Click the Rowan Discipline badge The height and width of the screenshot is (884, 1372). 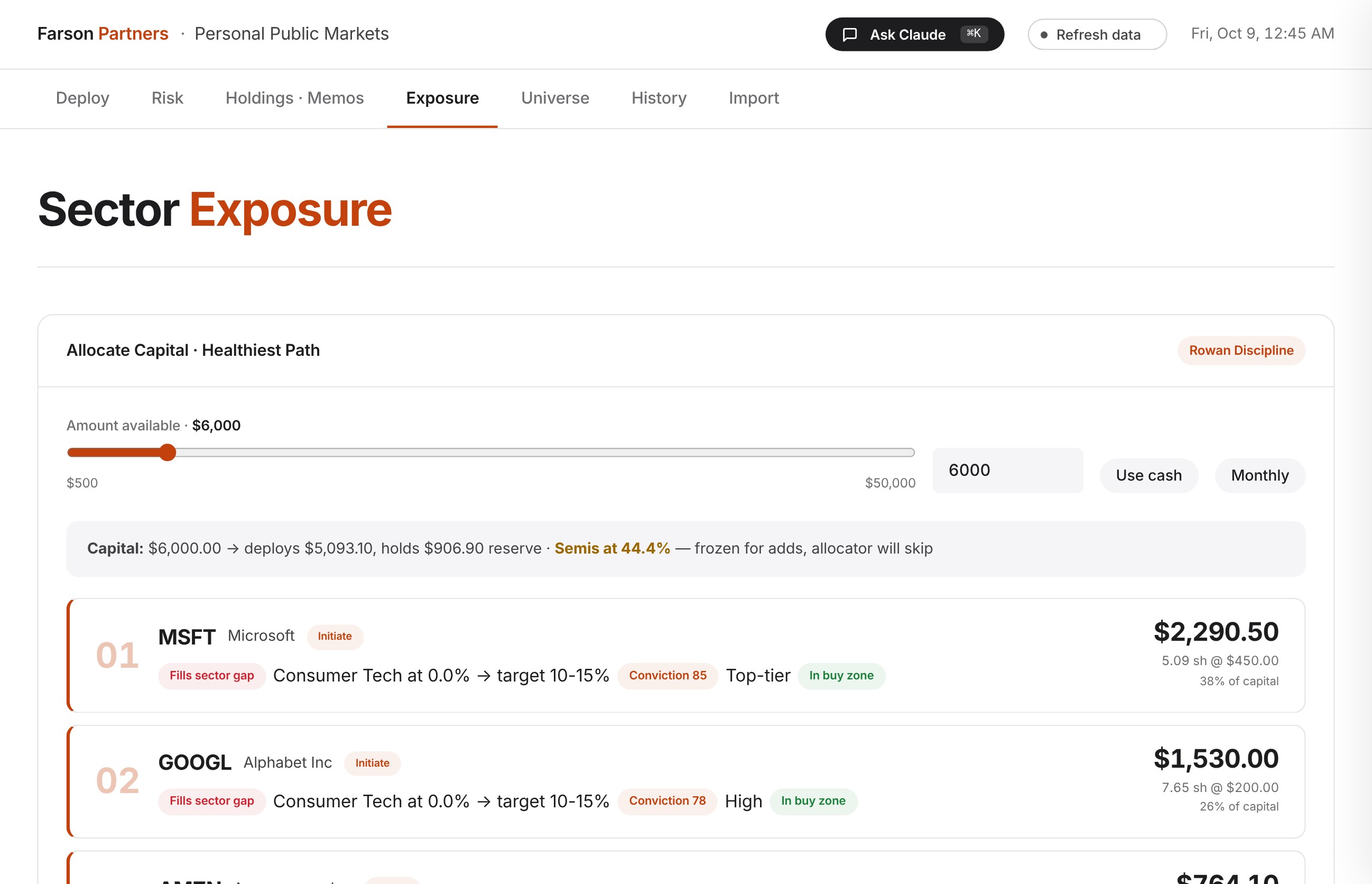1241,350
